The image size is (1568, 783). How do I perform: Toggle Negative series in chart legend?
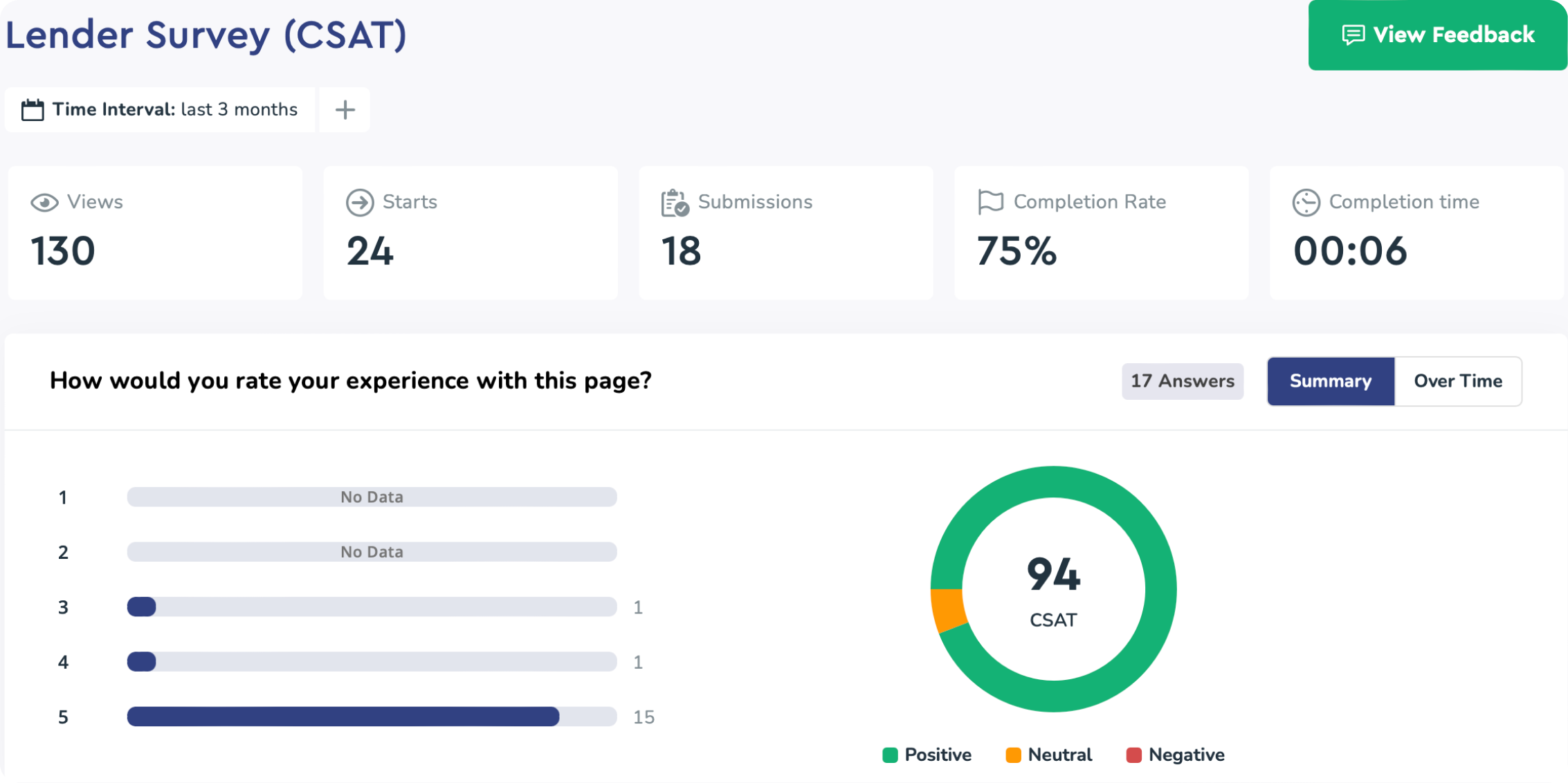1175,755
